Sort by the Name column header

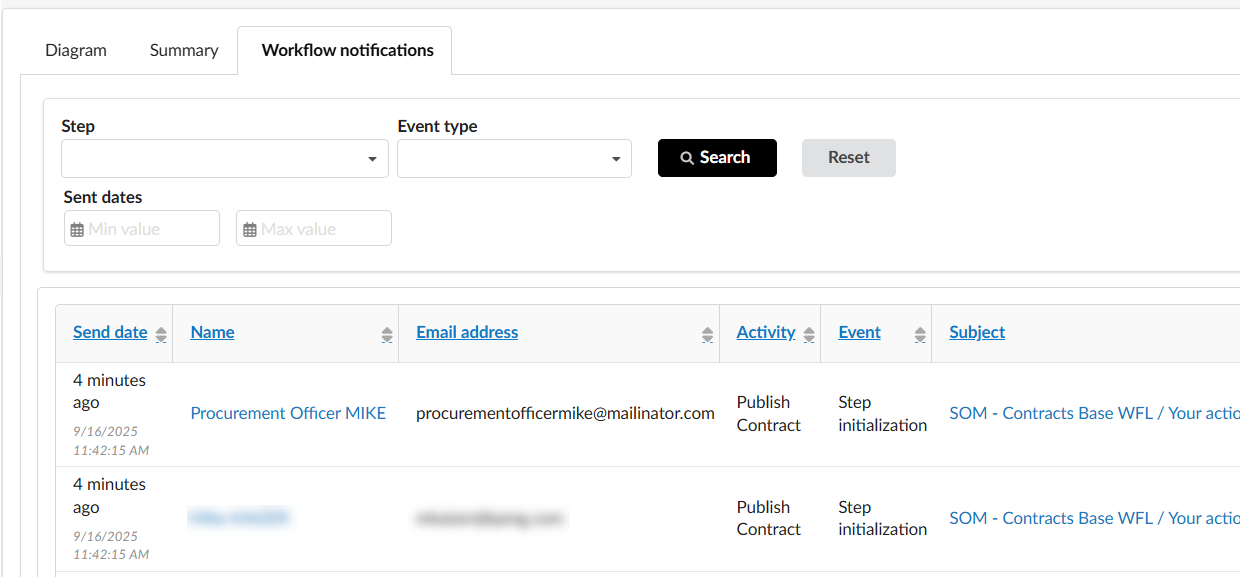coord(212,332)
